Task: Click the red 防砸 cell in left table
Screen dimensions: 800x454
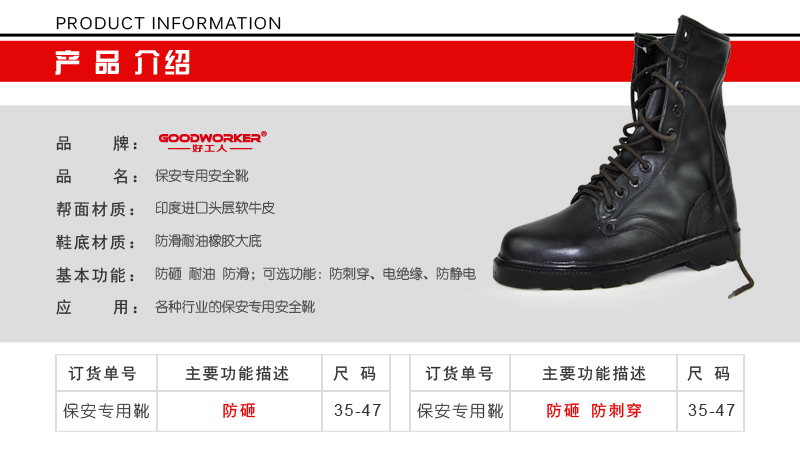Action: tap(239, 411)
